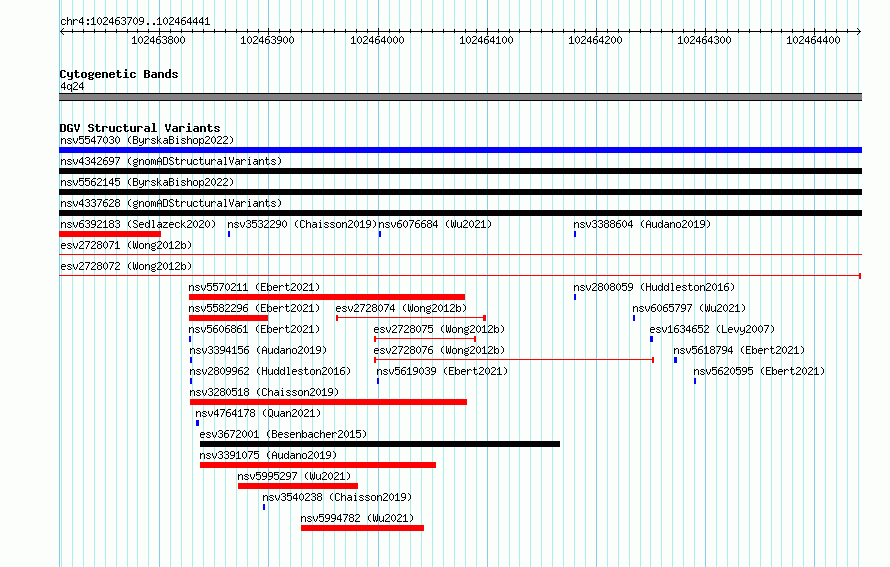
Task: Select the red nsv5995297 variant bar
Action: [x=298, y=486]
